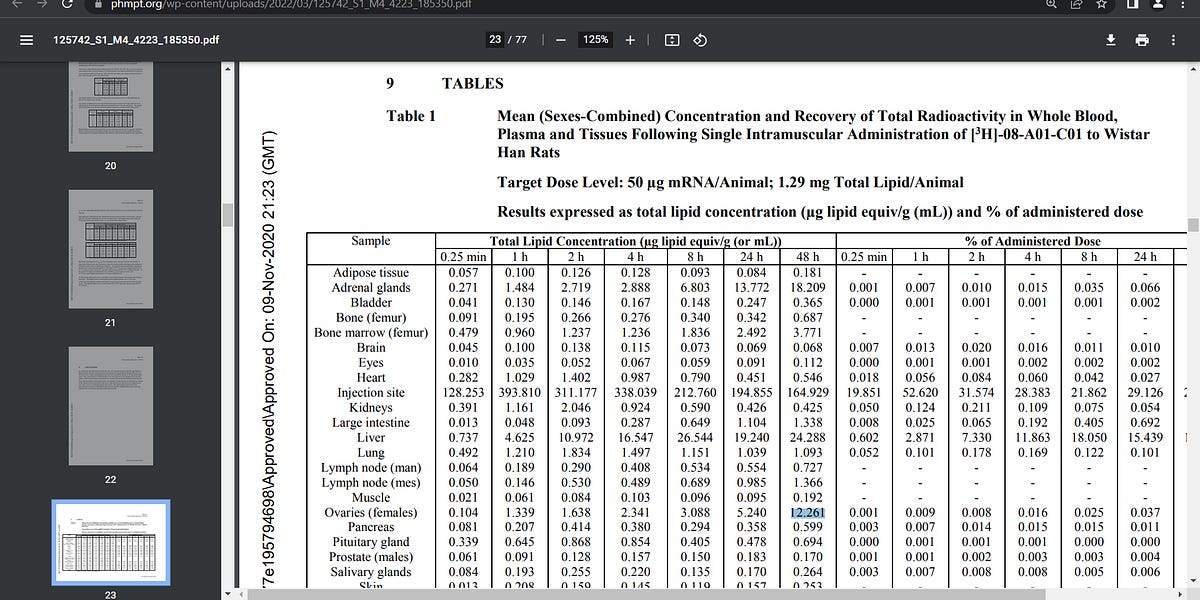Rotate the PDF page counterclockwise
The height and width of the screenshot is (600, 1200).
click(x=700, y=40)
